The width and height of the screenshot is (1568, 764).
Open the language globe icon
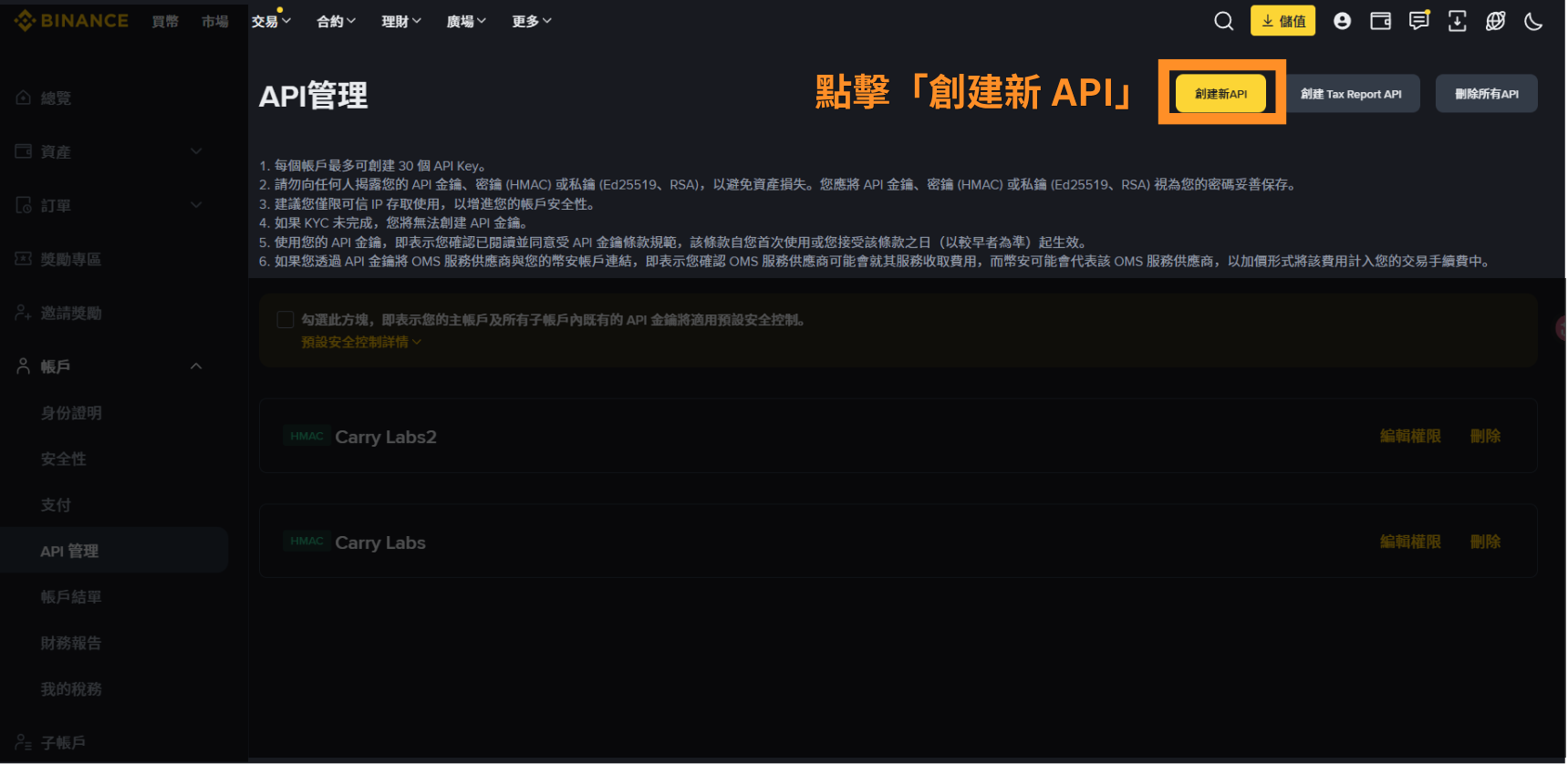click(x=1496, y=21)
